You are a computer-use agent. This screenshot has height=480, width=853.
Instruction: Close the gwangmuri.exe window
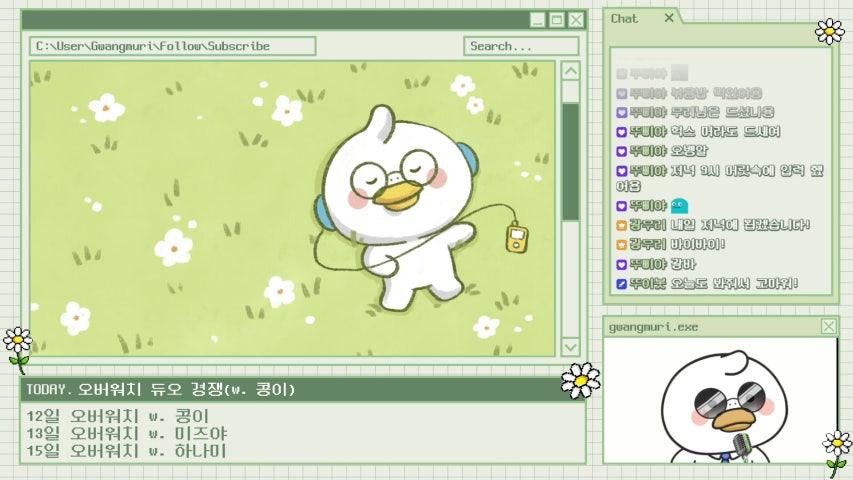[x=829, y=327]
